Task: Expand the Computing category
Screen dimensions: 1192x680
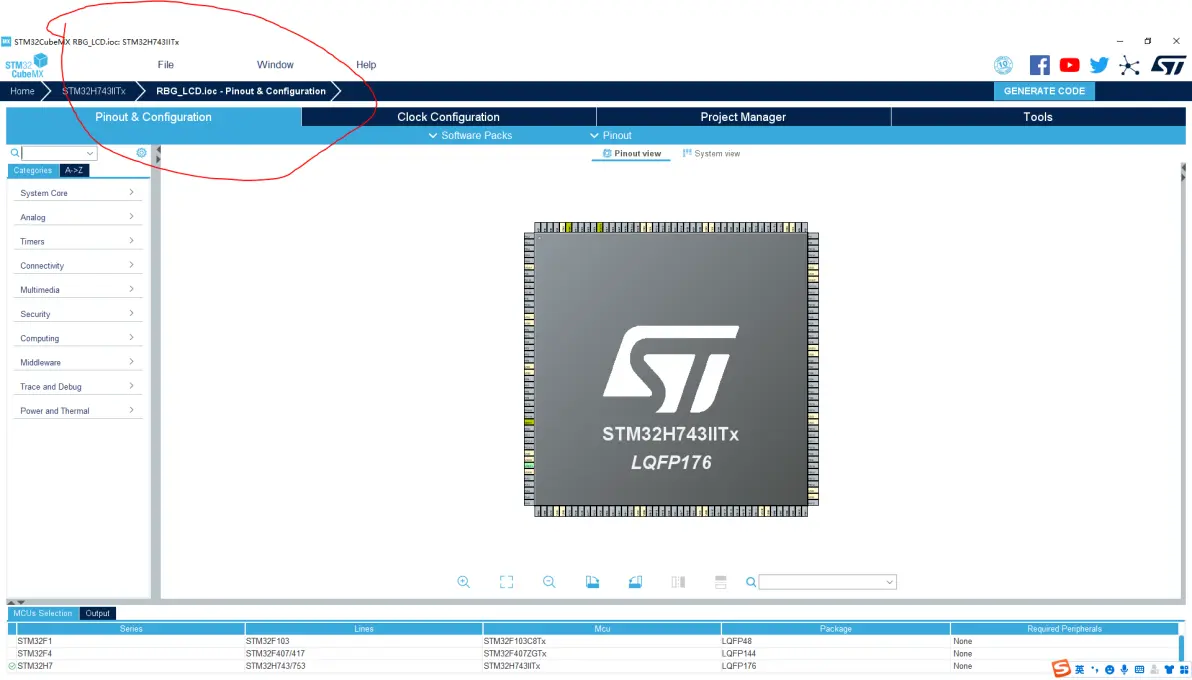Action: [x=78, y=338]
